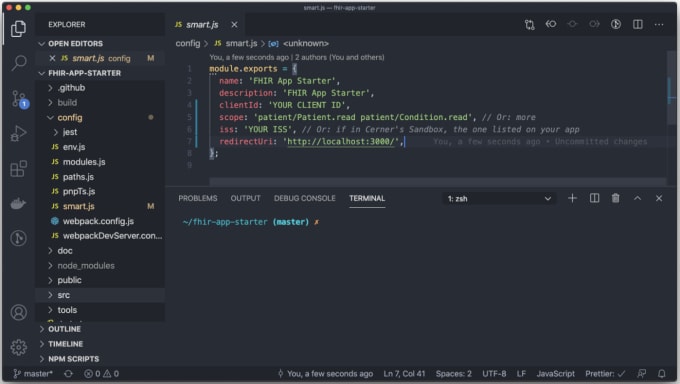Collapse the FHIR-APP-STARTER root folder

pos(42,73)
